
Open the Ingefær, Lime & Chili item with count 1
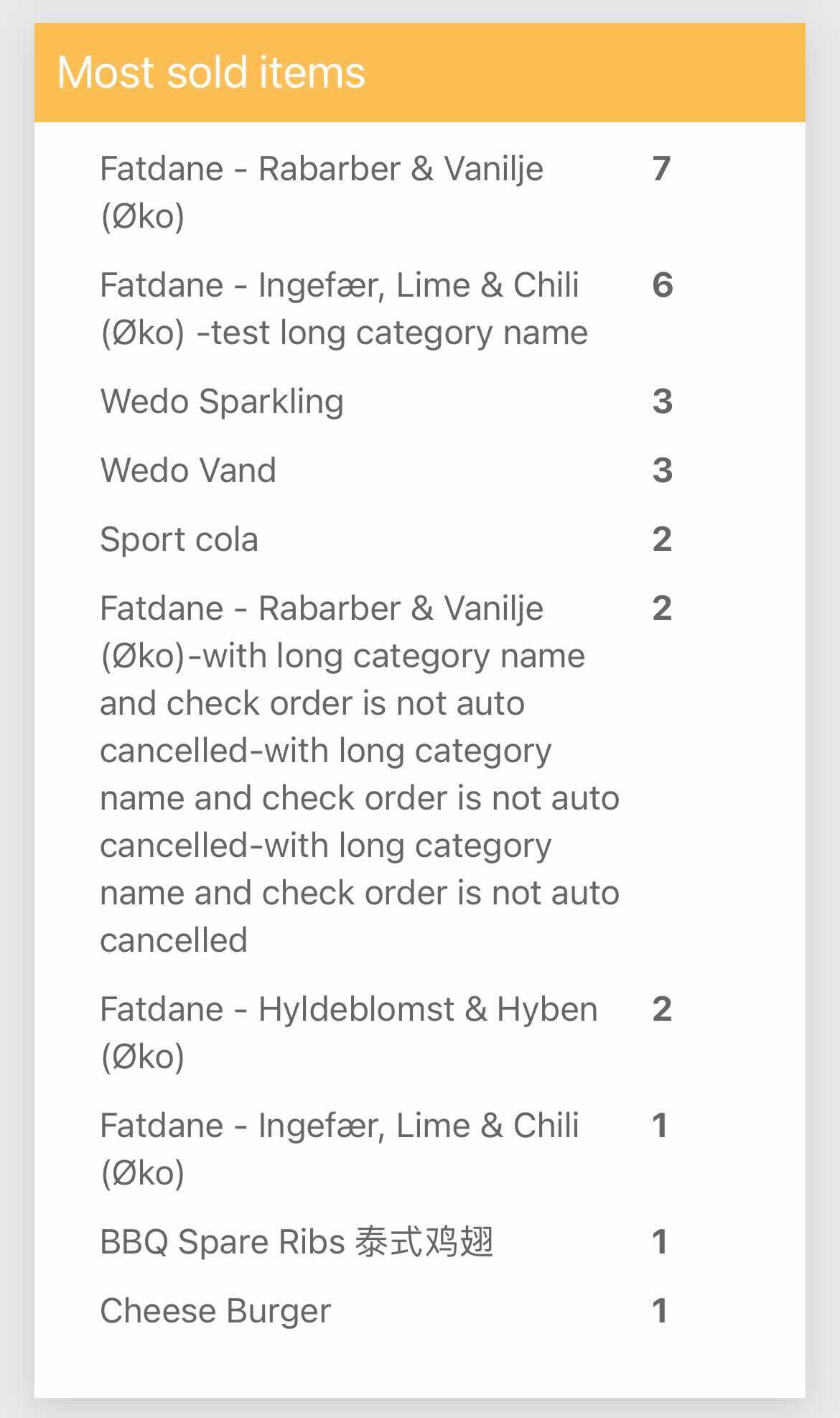[x=339, y=1149]
